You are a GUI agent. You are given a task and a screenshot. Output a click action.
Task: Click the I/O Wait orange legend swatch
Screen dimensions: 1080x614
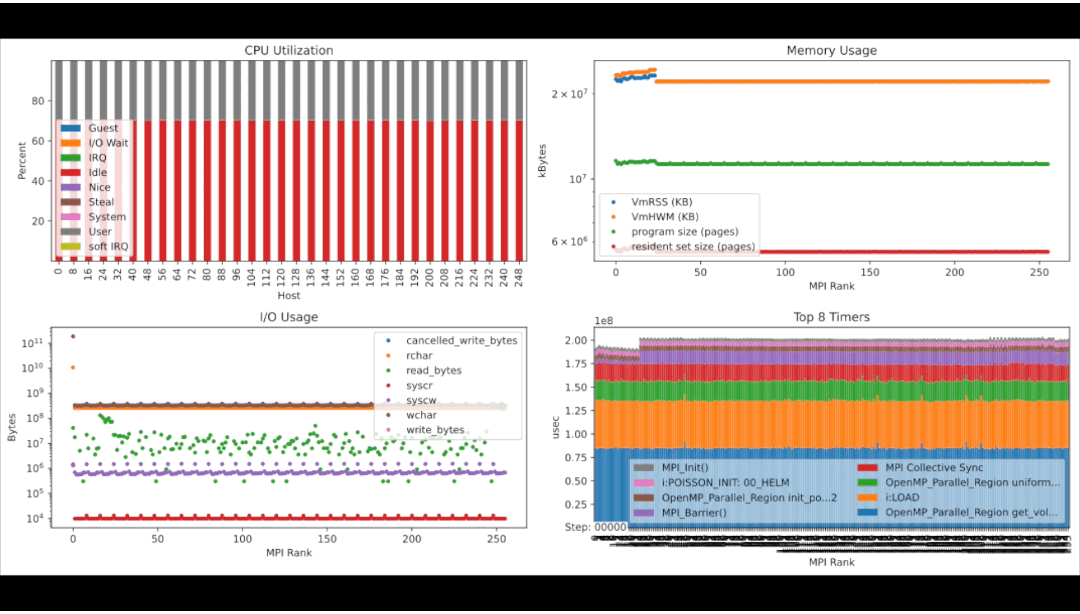tap(71, 143)
